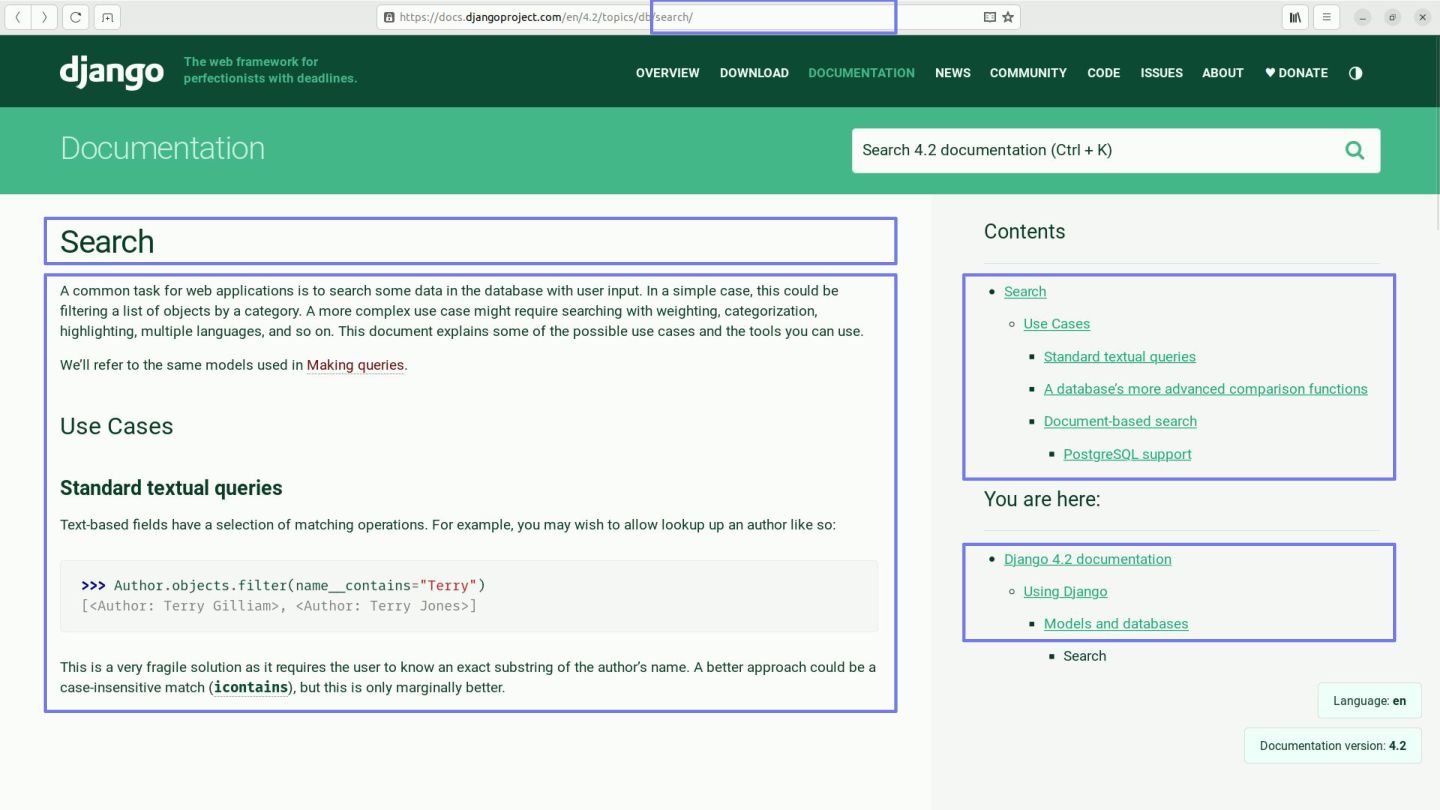The width and height of the screenshot is (1440, 810).
Task: Open the Language: en selector
Action: tap(1369, 701)
